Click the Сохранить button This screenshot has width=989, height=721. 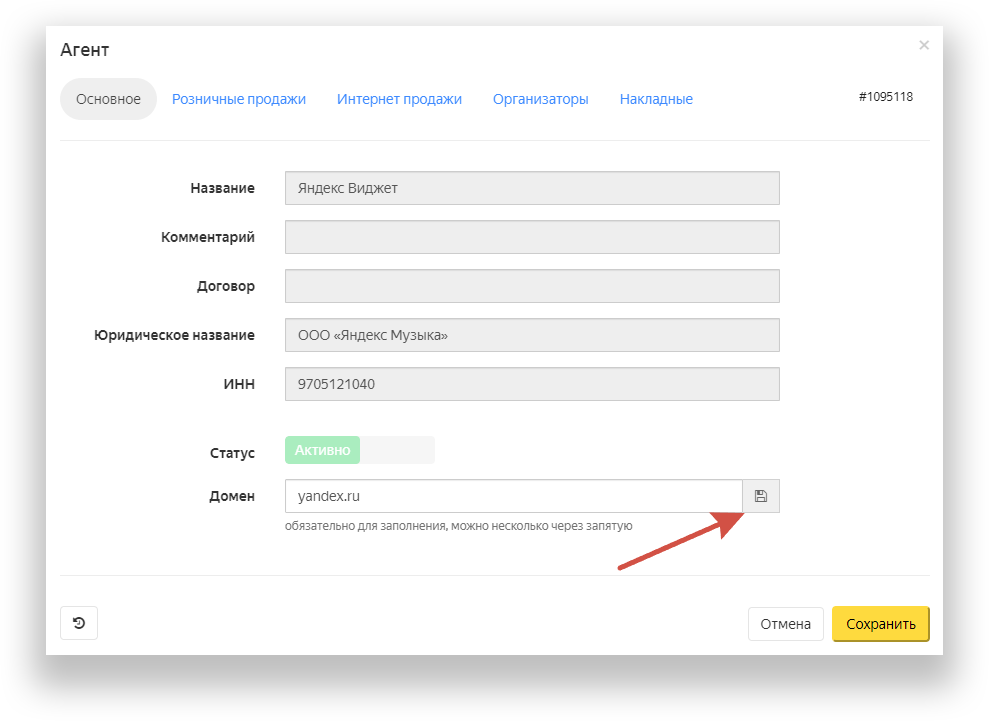881,624
